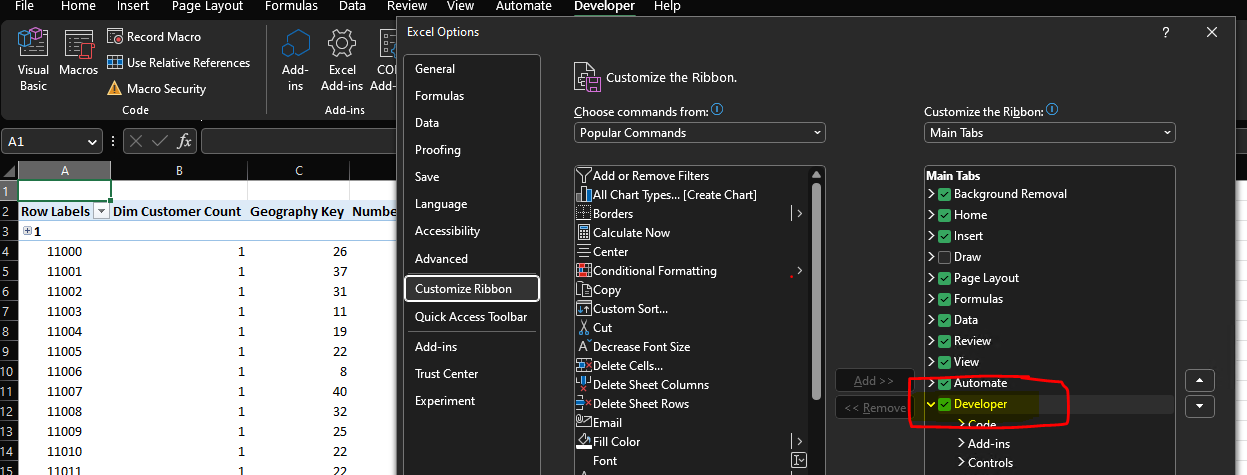Select the Copy command icon
Screen dimensions: 1247x475
tap(584, 289)
